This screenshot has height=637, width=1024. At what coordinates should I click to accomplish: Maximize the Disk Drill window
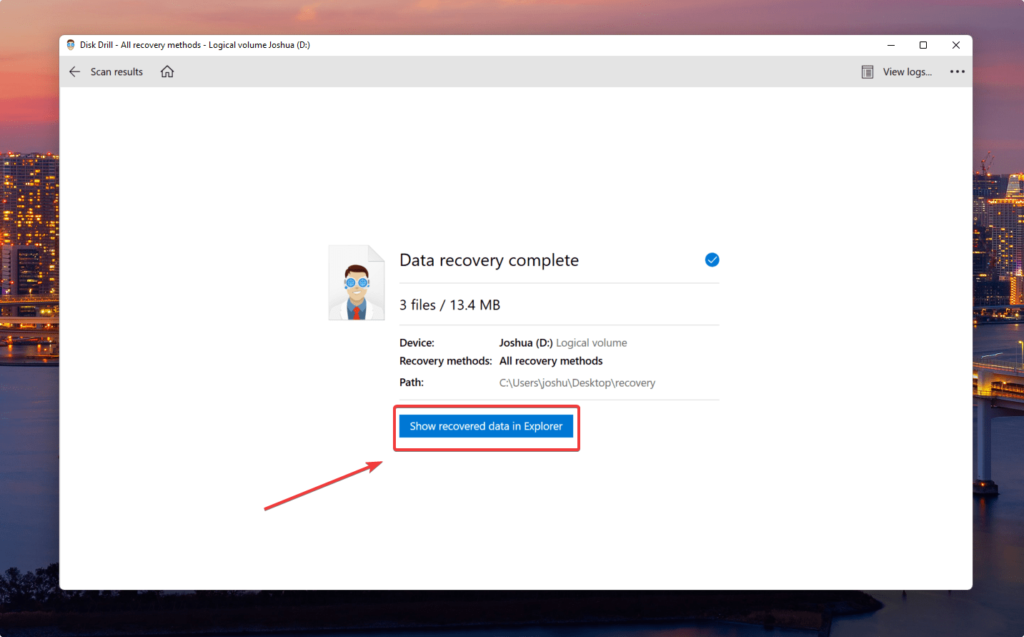point(923,45)
